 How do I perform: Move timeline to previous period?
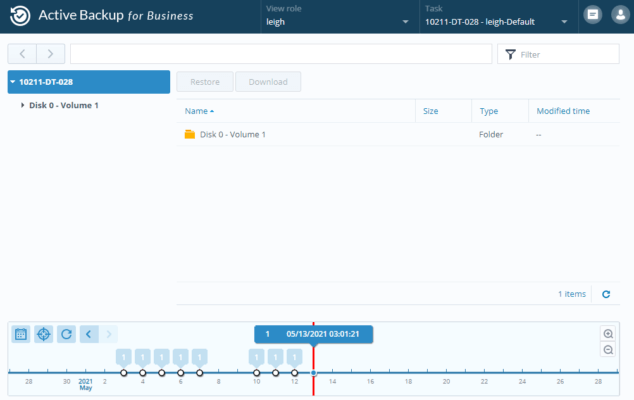pyautogui.click(x=89, y=334)
